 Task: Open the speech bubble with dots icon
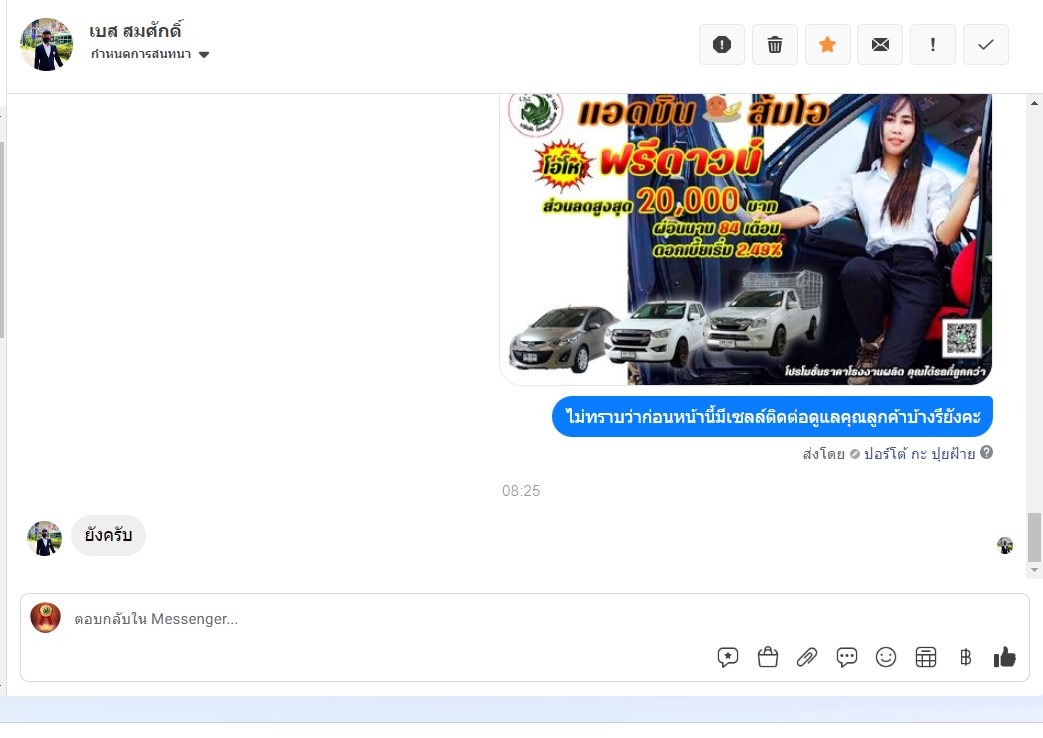pos(847,657)
